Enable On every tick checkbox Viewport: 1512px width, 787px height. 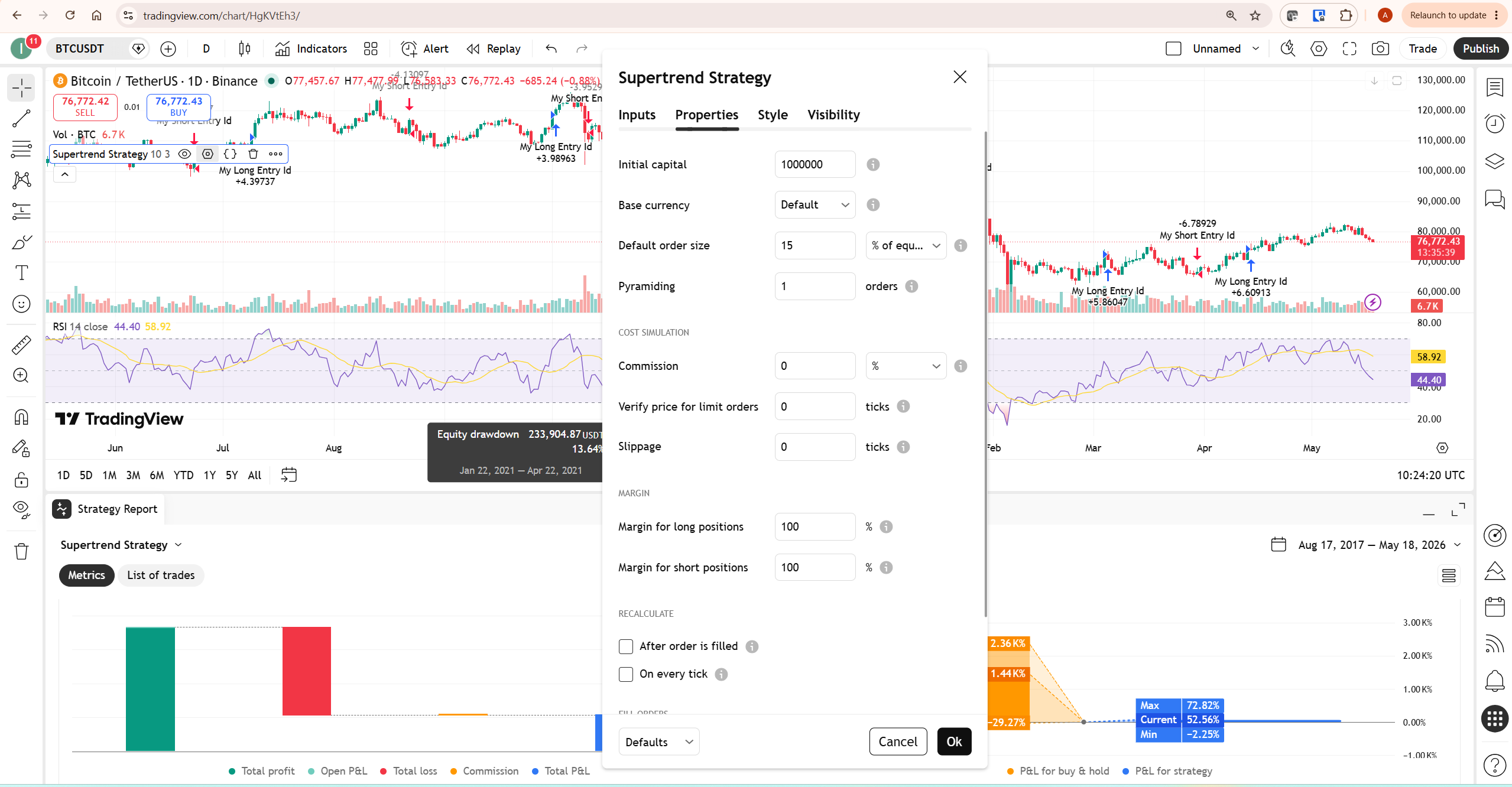pos(626,674)
